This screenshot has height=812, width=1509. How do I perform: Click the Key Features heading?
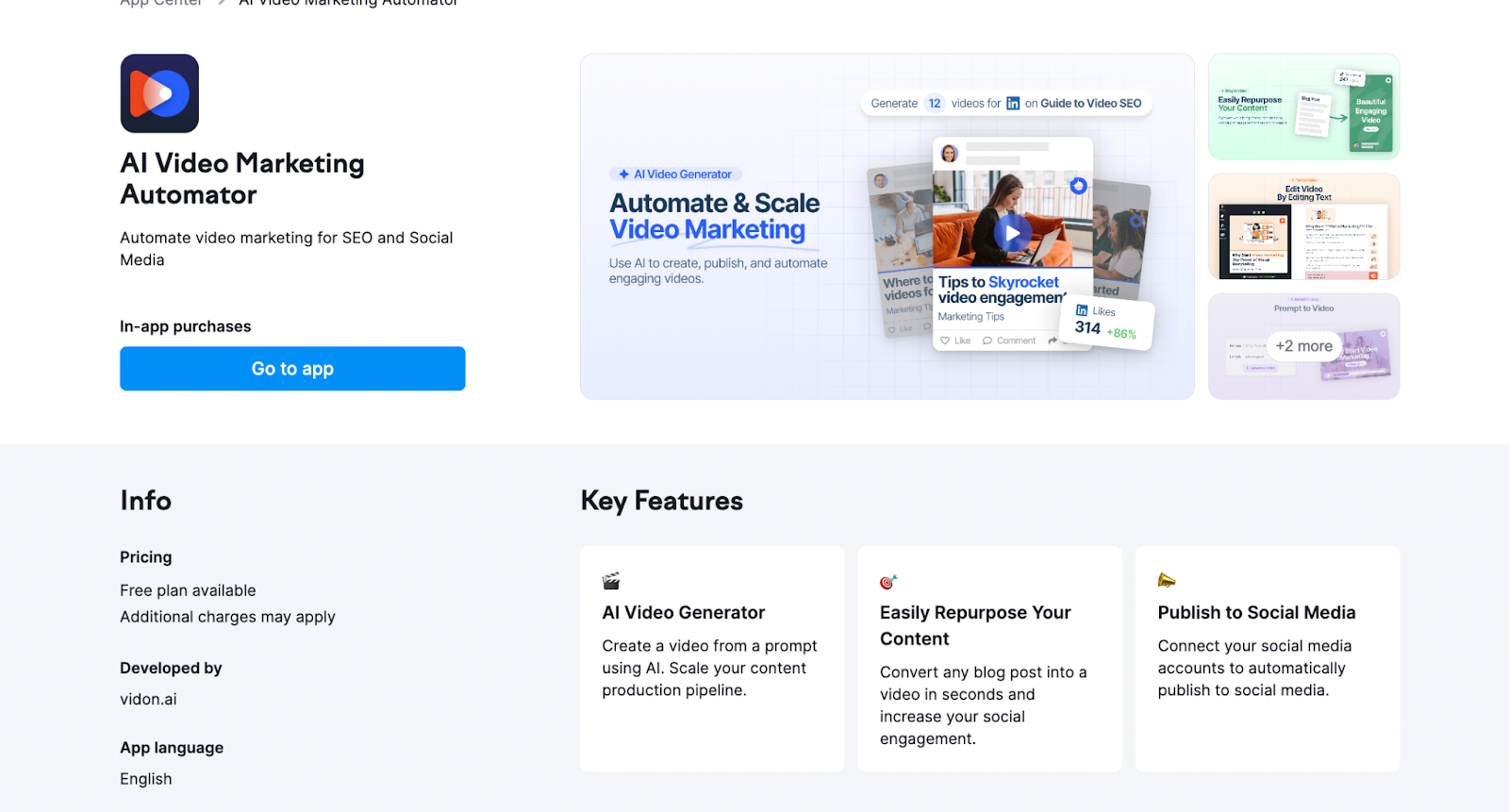662,501
